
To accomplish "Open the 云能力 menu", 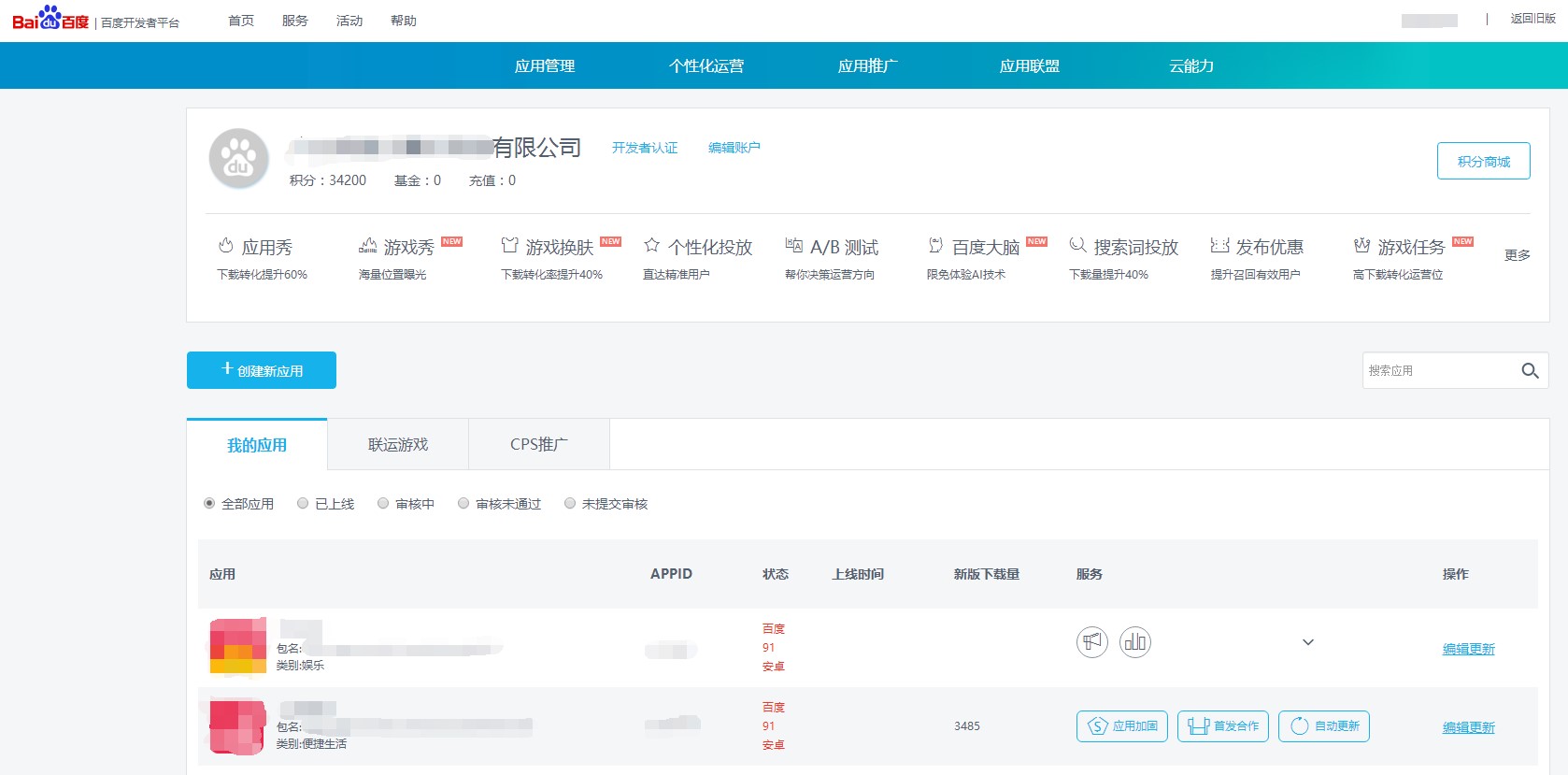I will point(1191,65).
